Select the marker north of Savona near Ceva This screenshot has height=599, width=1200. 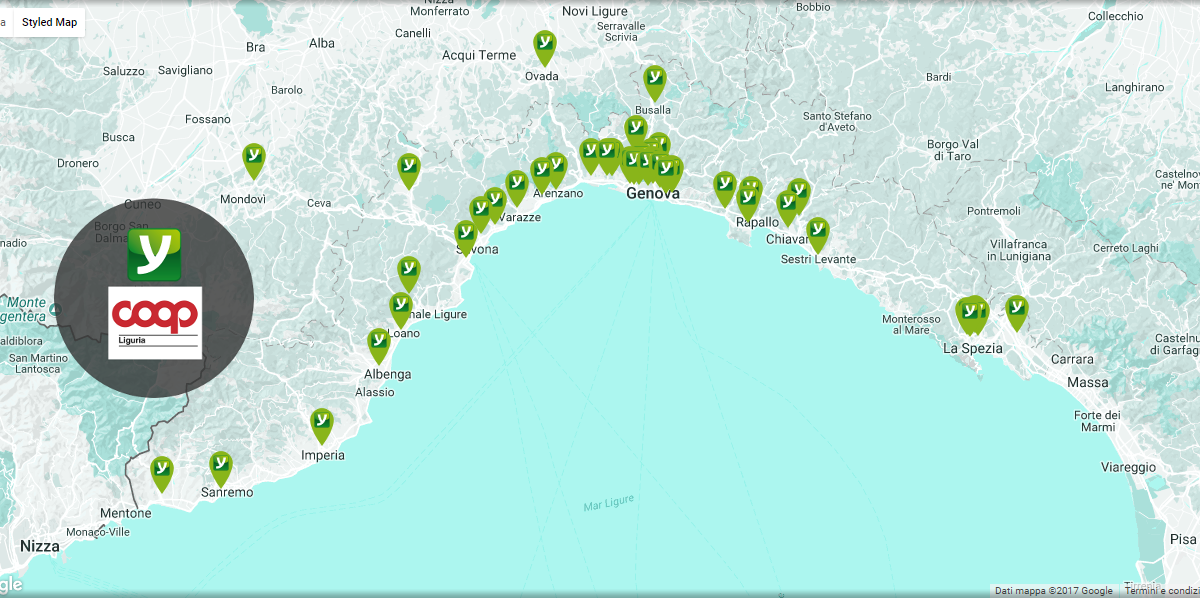pyautogui.click(x=408, y=169)
